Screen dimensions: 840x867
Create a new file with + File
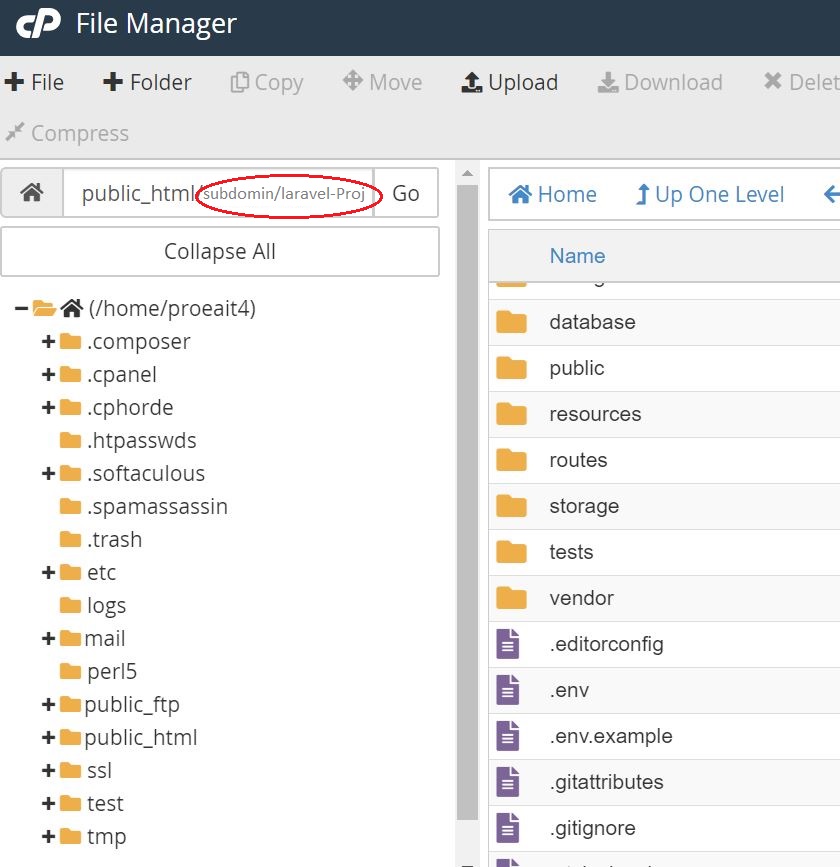[x=34, y=82]
